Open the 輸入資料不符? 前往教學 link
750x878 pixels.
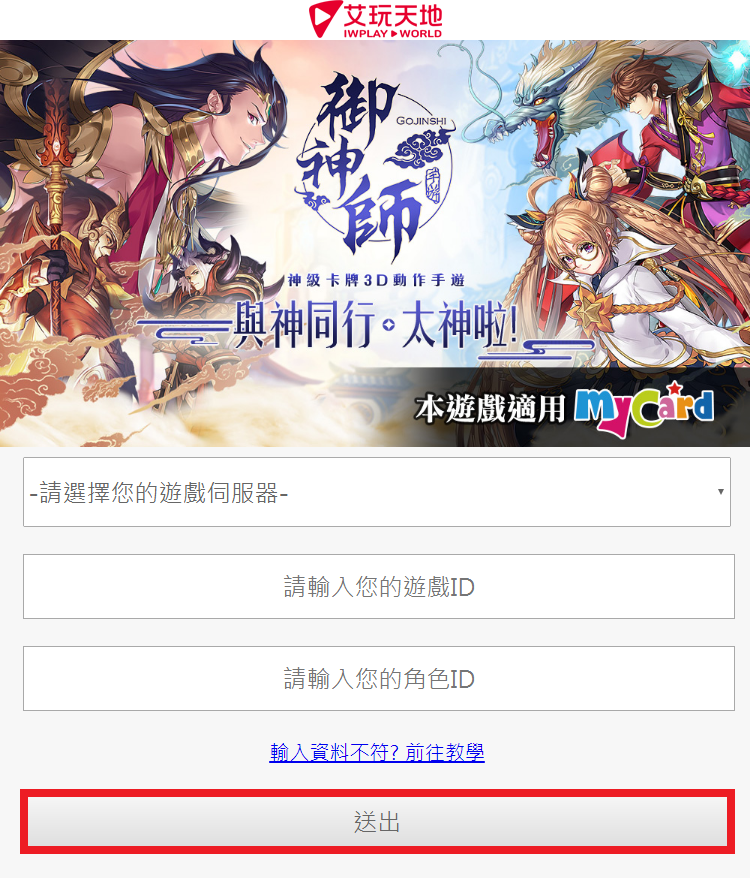(377, 752)
